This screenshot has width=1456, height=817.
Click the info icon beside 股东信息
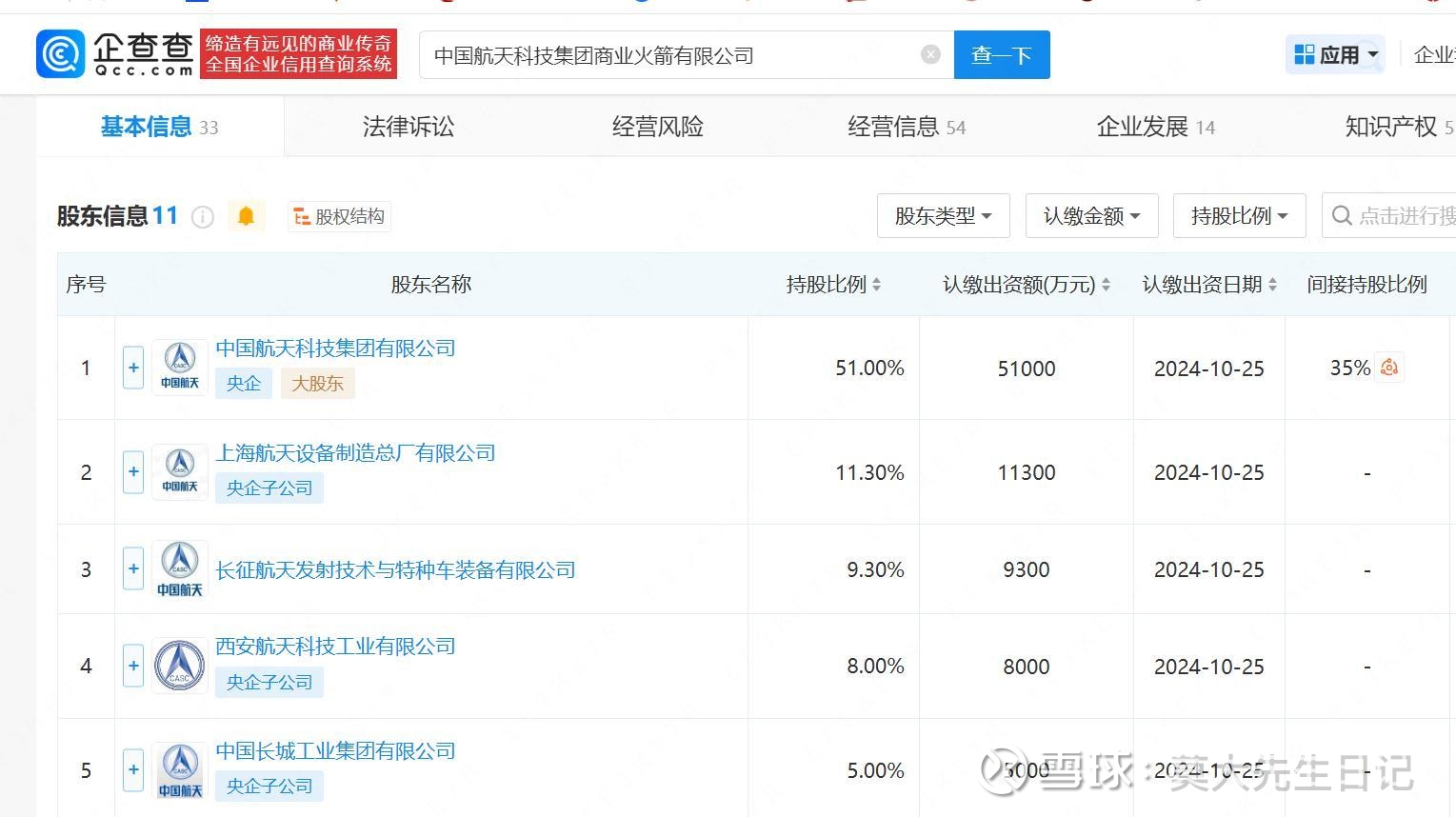tap(203, 217)
